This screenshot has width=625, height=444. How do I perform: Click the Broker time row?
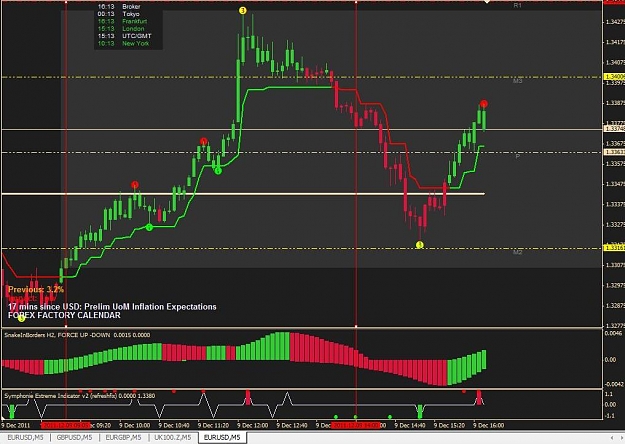(x=119, y=6)
